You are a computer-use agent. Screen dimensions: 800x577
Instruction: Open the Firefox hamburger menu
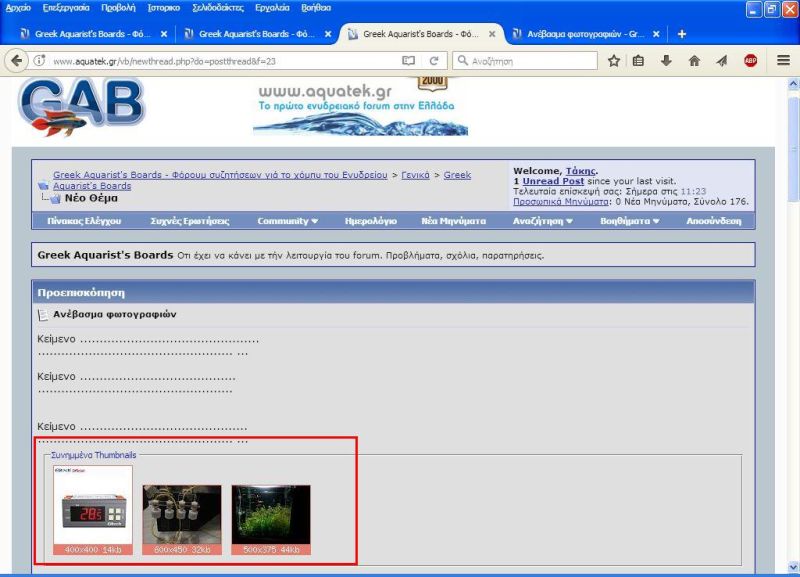[783, 60]
